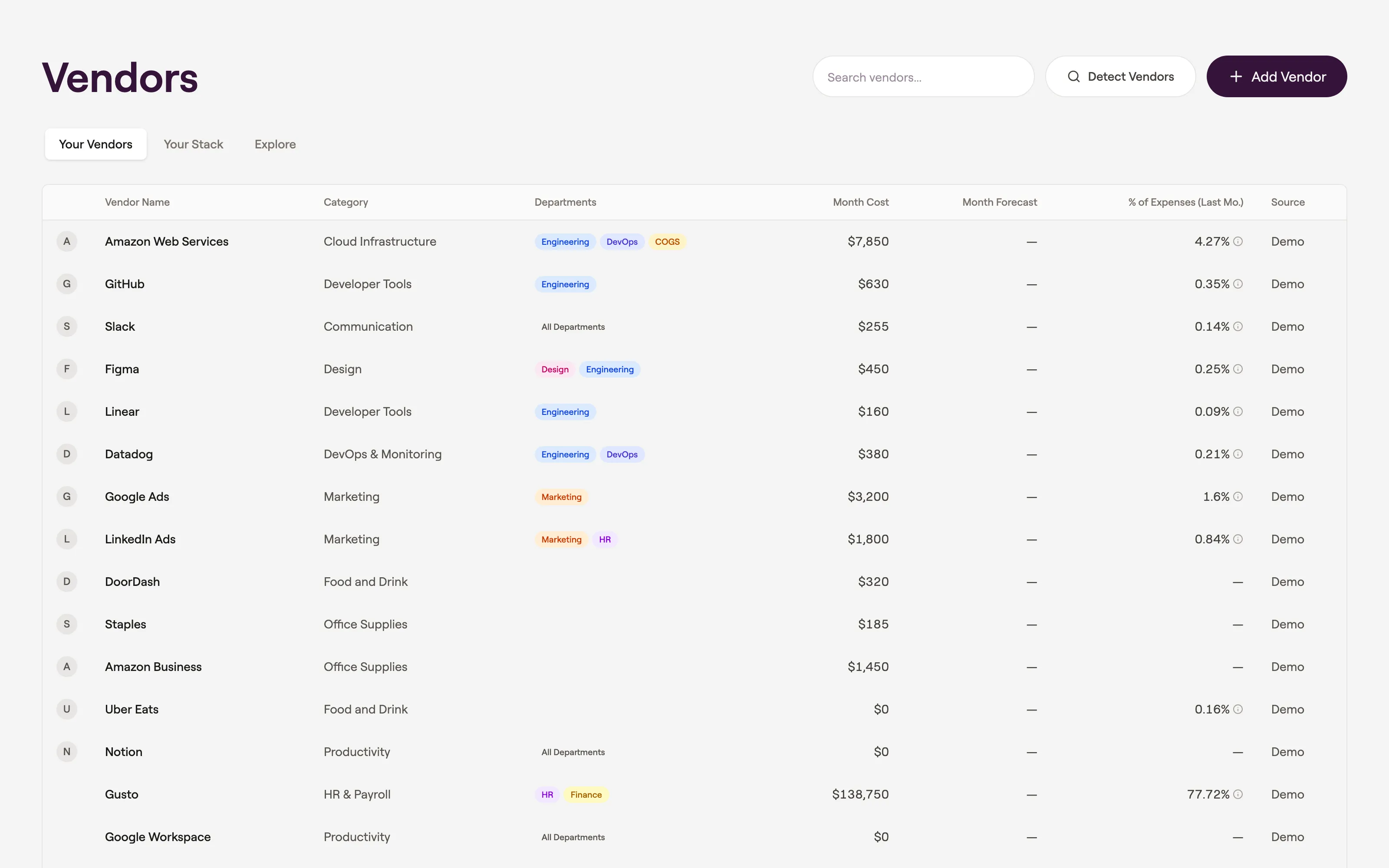Open info icon next to 0.16%
The image size is (1389, 868).
point(1238,709)
